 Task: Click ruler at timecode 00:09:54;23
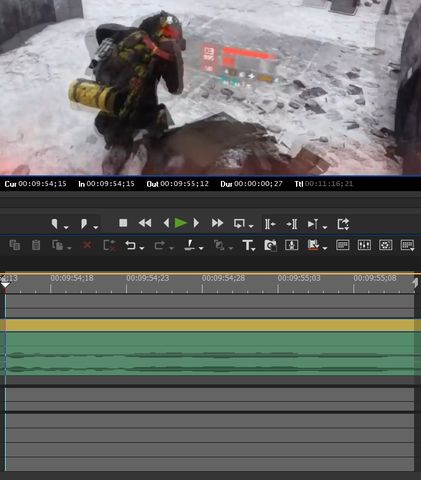click(x=148, y=278)
